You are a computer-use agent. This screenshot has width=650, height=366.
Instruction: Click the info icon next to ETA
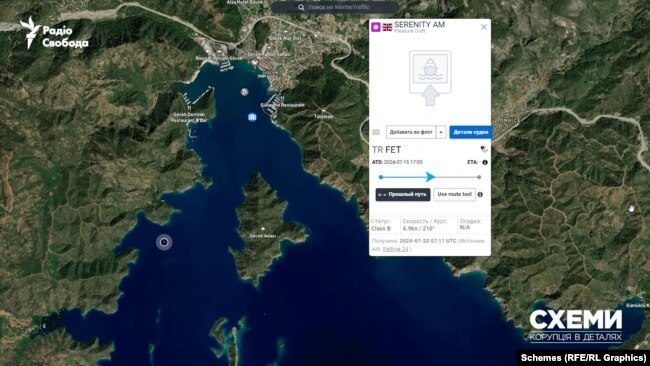pos(485,162)
